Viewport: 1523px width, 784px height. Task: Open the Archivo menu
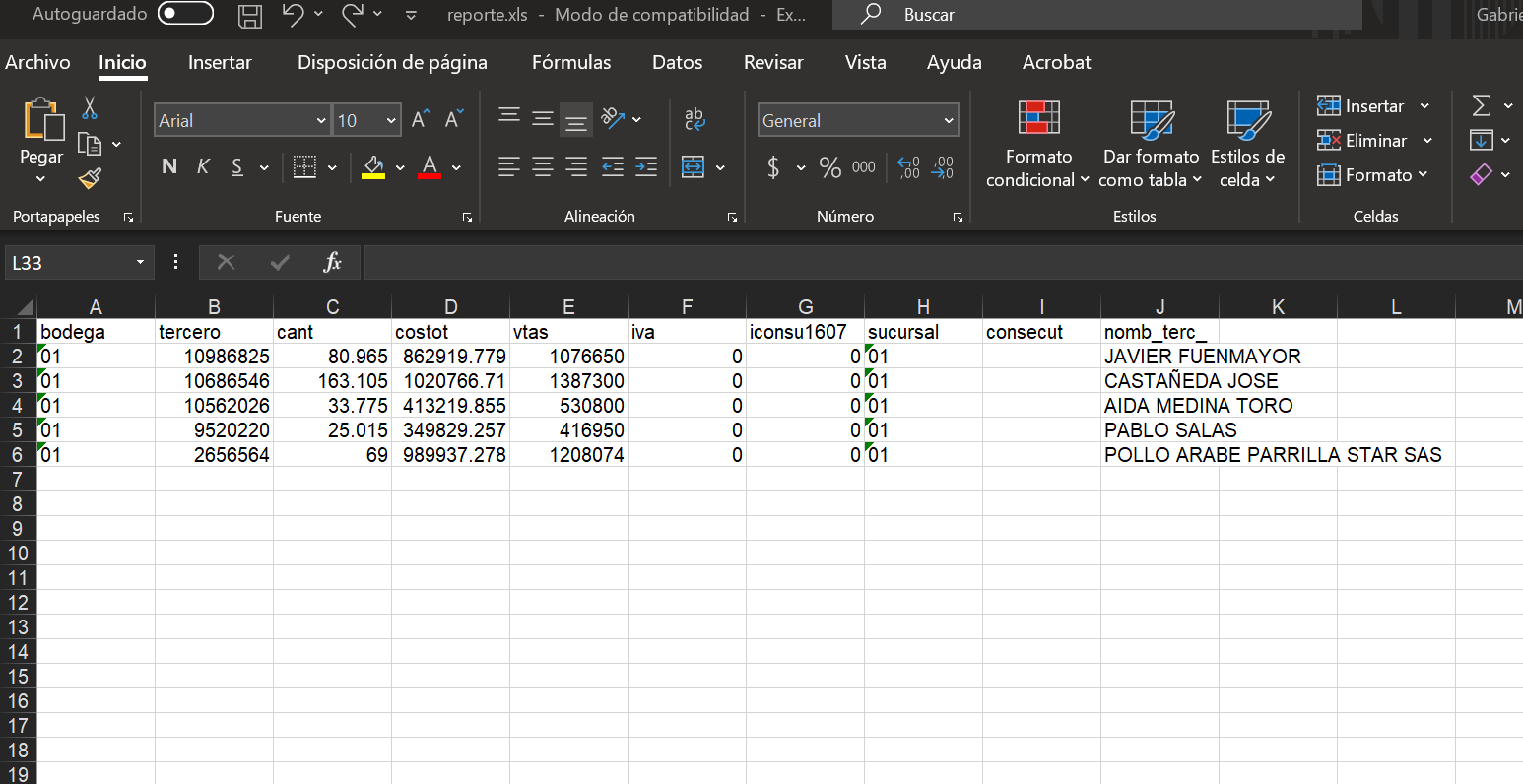[37, 62]
